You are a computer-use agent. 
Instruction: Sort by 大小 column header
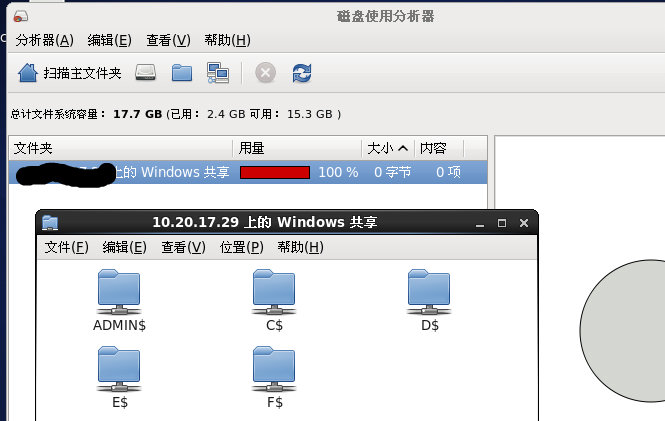point(388,148)
